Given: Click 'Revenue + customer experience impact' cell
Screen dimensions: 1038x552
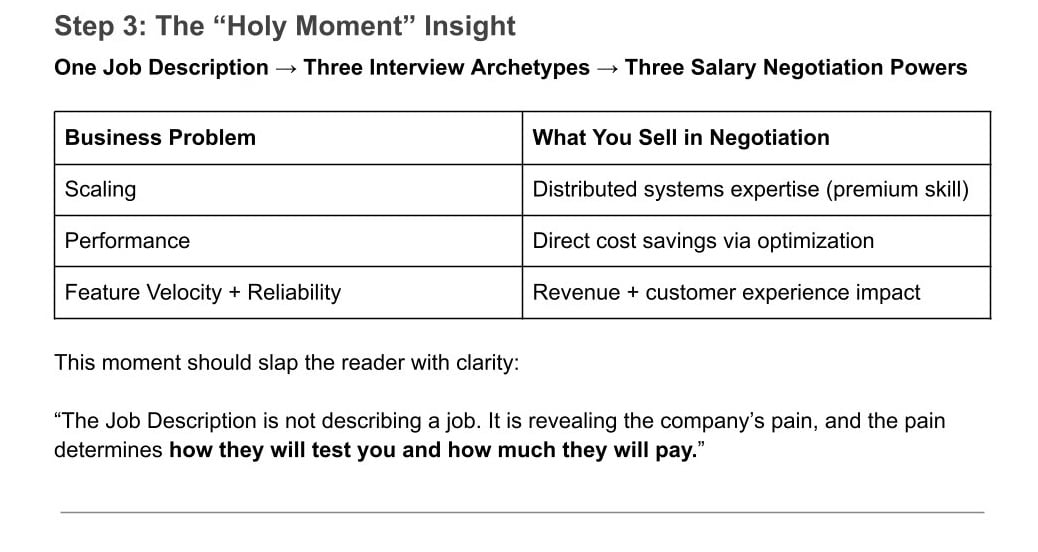Looking at the screenshot, I should click(x=756, y=293).
